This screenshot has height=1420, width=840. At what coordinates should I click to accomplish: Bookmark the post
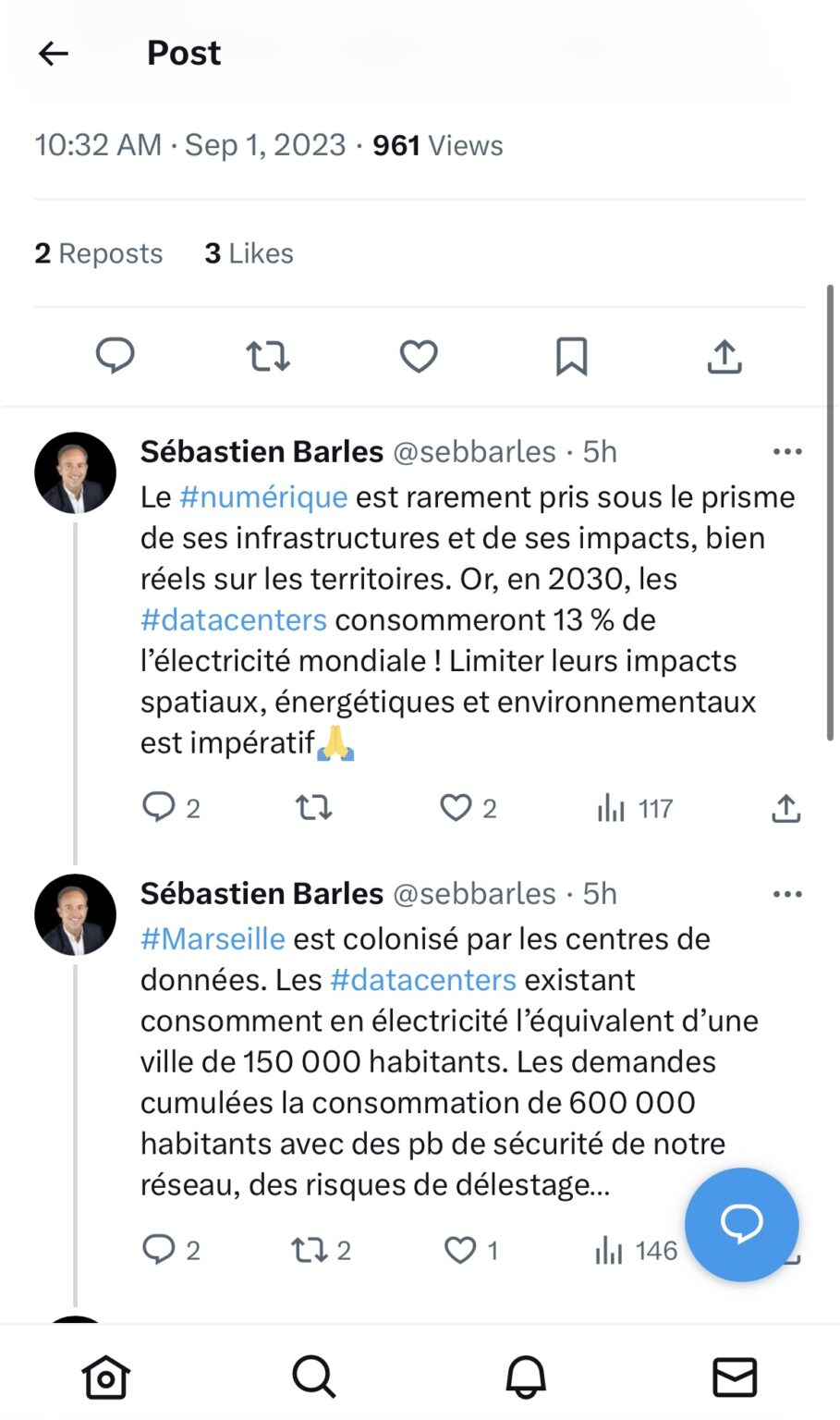click(x=571, y=356)
